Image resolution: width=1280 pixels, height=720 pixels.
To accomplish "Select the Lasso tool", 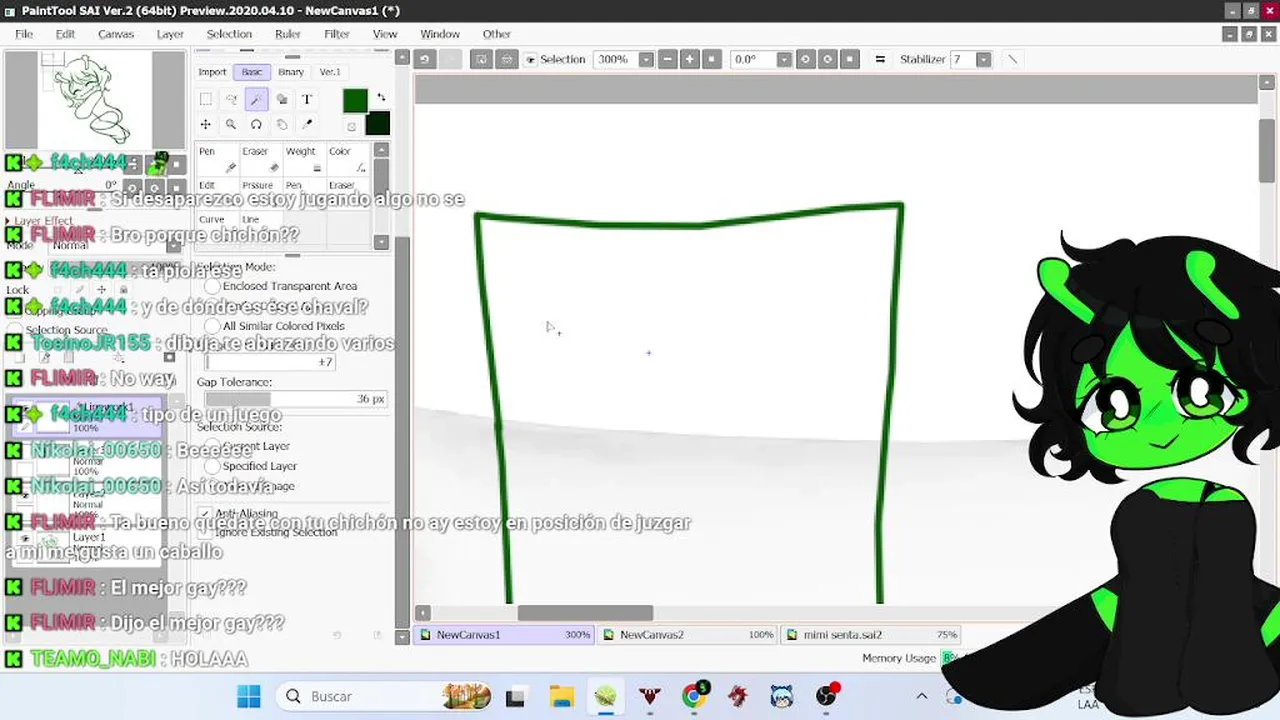I will pyautogui.click(x=231, y=99).
